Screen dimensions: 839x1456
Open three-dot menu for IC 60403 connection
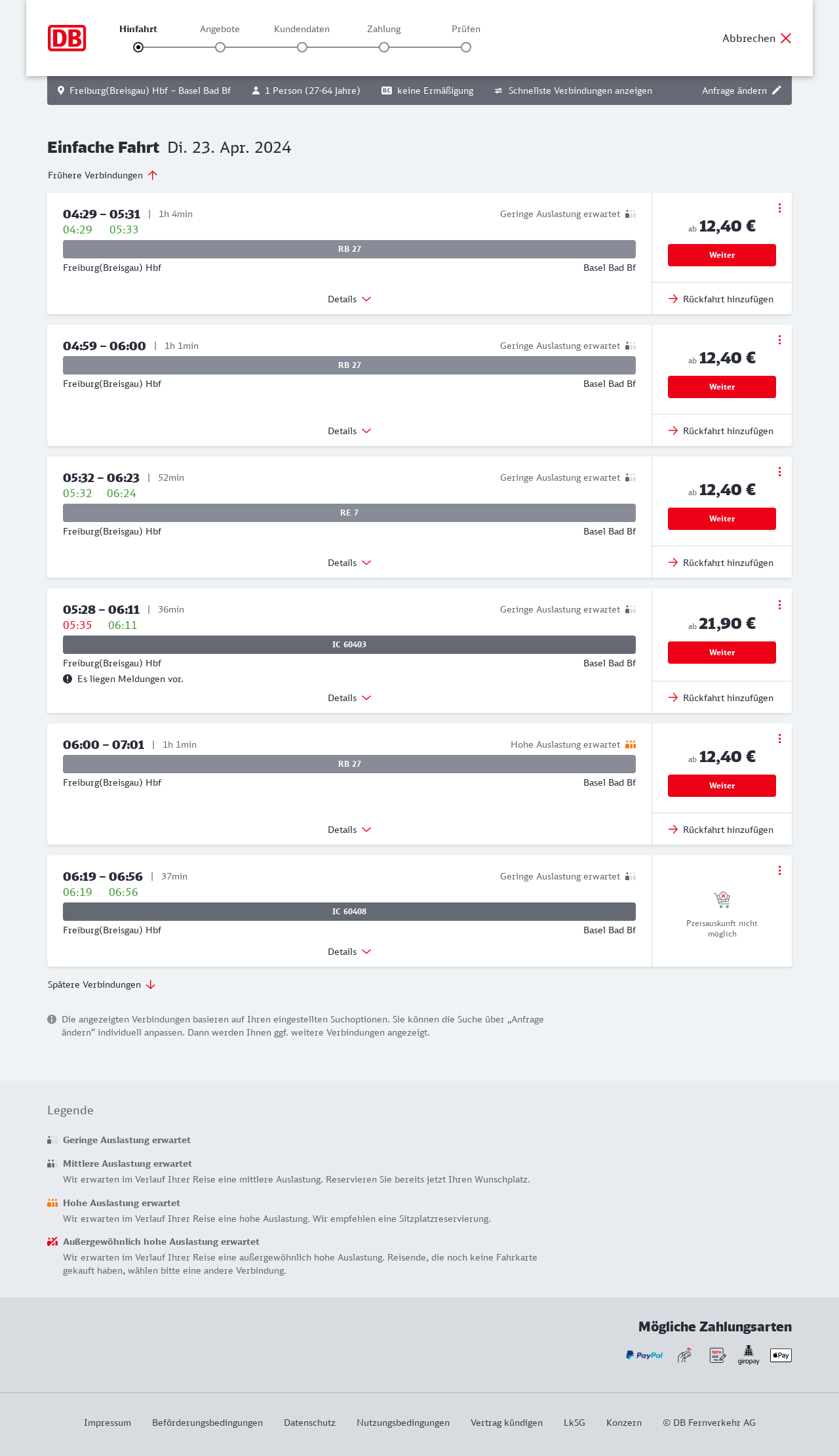[x=779, y=605]
